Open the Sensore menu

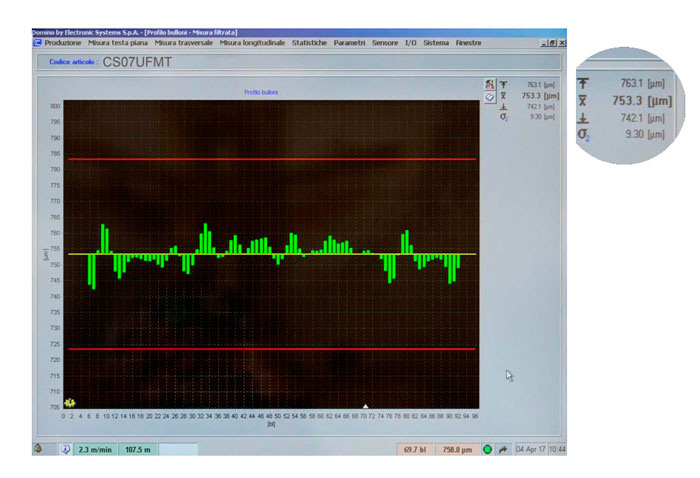point(384,43)
